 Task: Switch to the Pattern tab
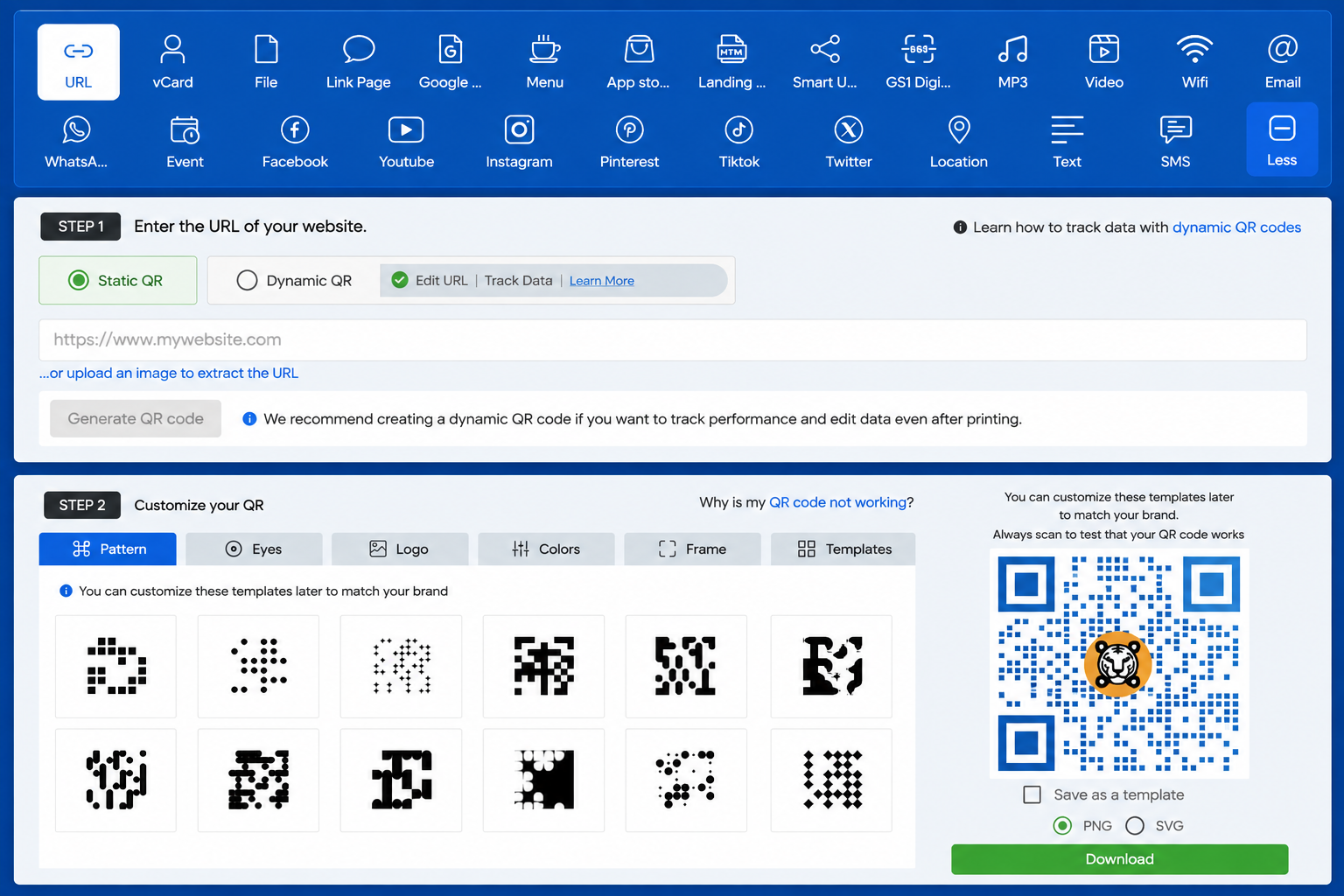pos(108,549)
